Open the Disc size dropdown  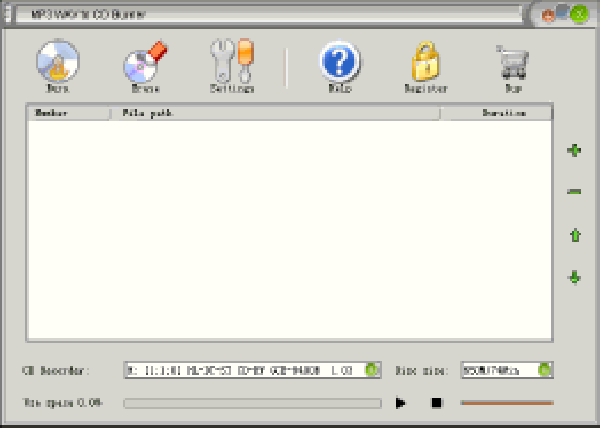coord(544,370)
